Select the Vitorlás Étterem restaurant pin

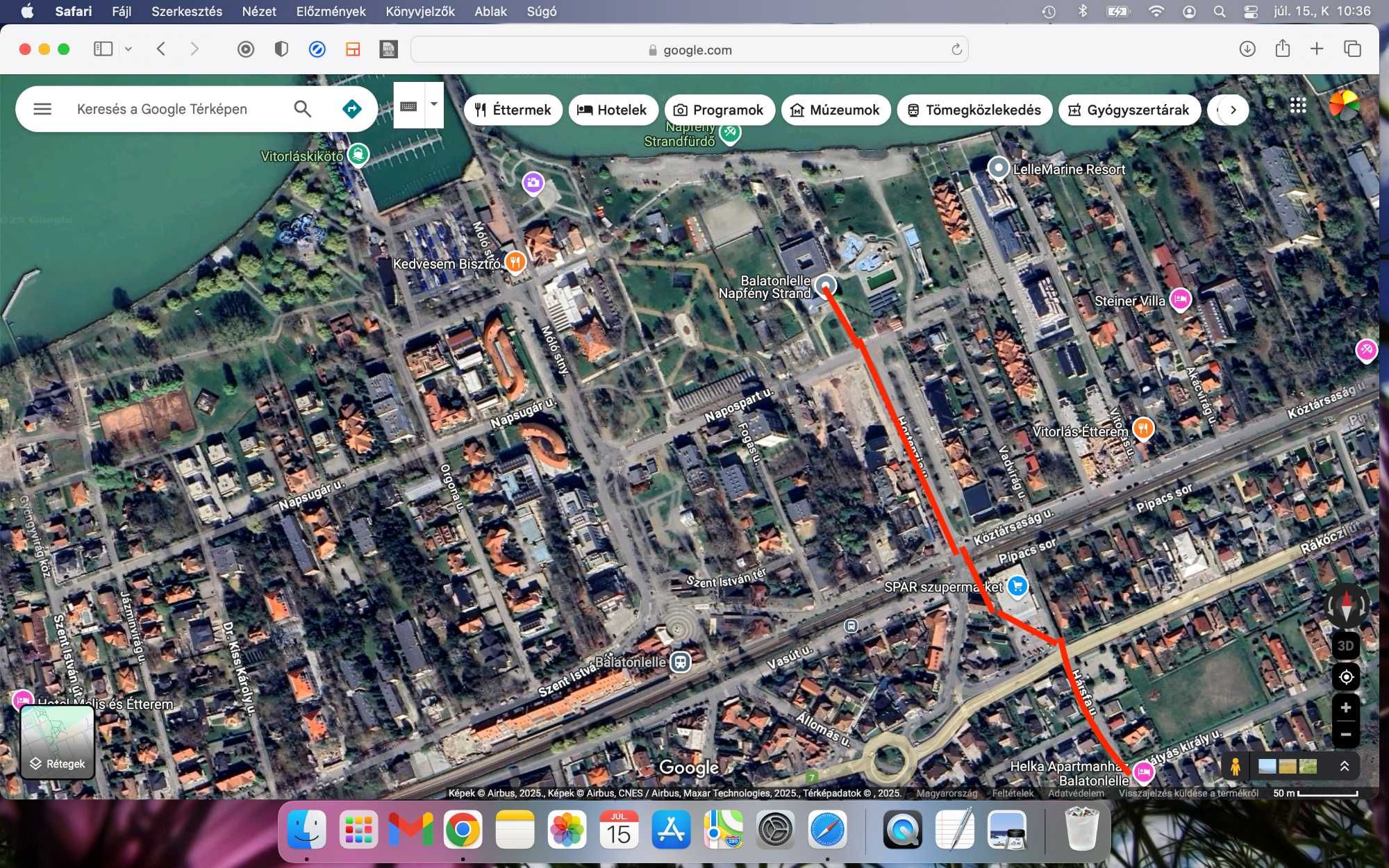click(x=1143, y=428)
